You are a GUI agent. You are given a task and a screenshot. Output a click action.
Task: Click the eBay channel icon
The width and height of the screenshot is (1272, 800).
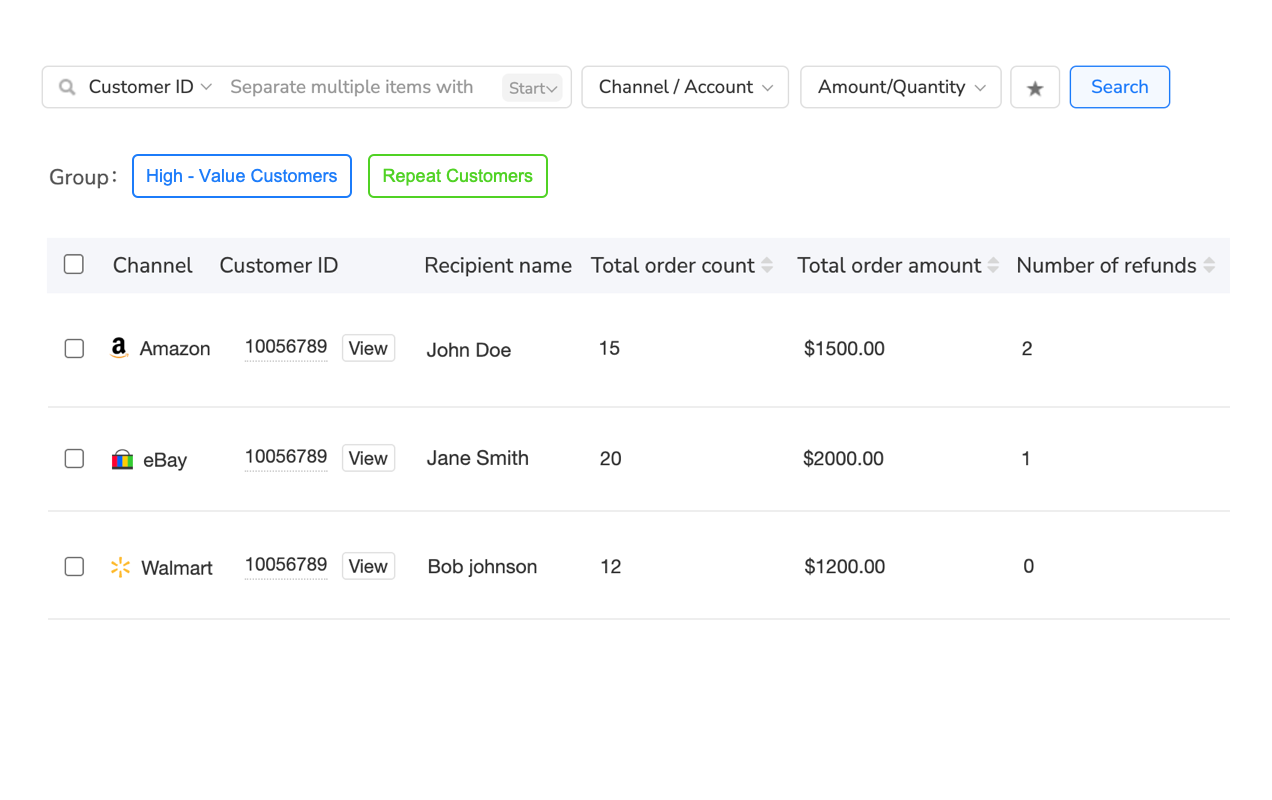(x=122, y=459)
